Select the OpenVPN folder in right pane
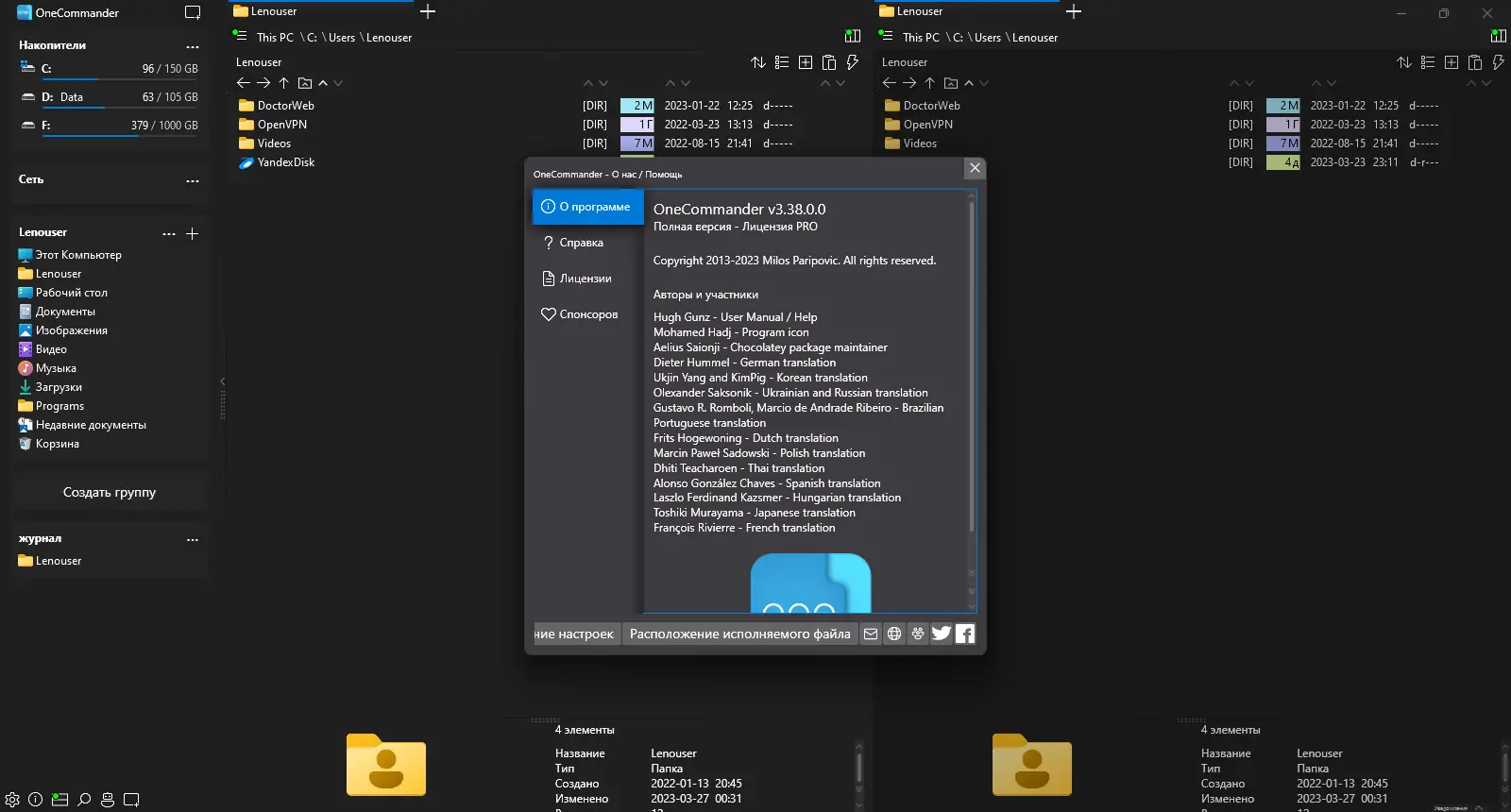The width and height of the screenshot is (1511, 812). [927, 125]
